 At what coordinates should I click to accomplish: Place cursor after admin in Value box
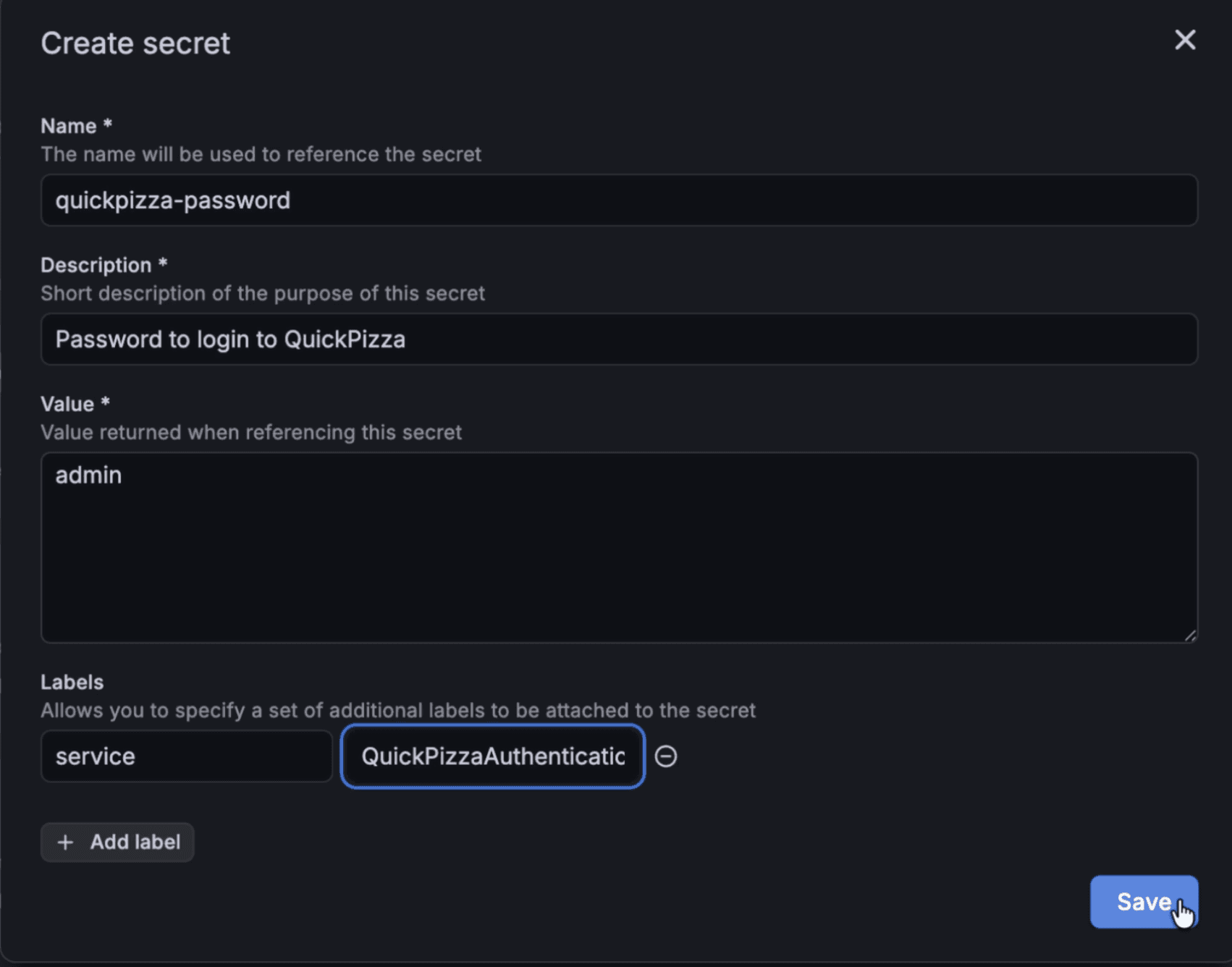coord(125,475)
